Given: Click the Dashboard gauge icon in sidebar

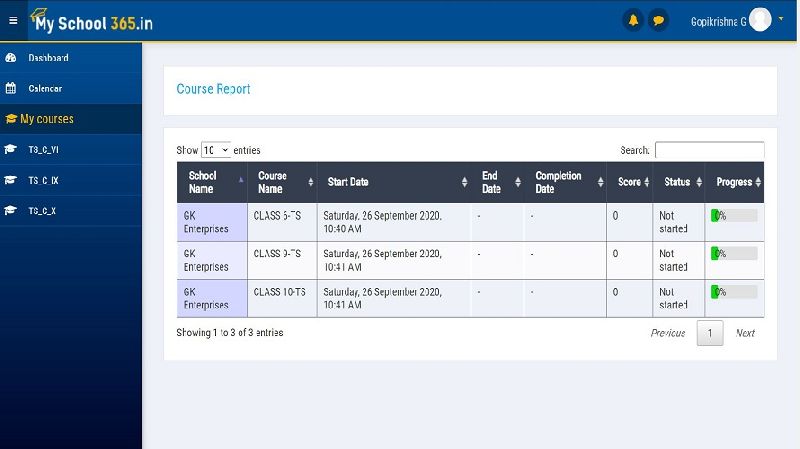Looking at the screenshot, I should (11, 58).
